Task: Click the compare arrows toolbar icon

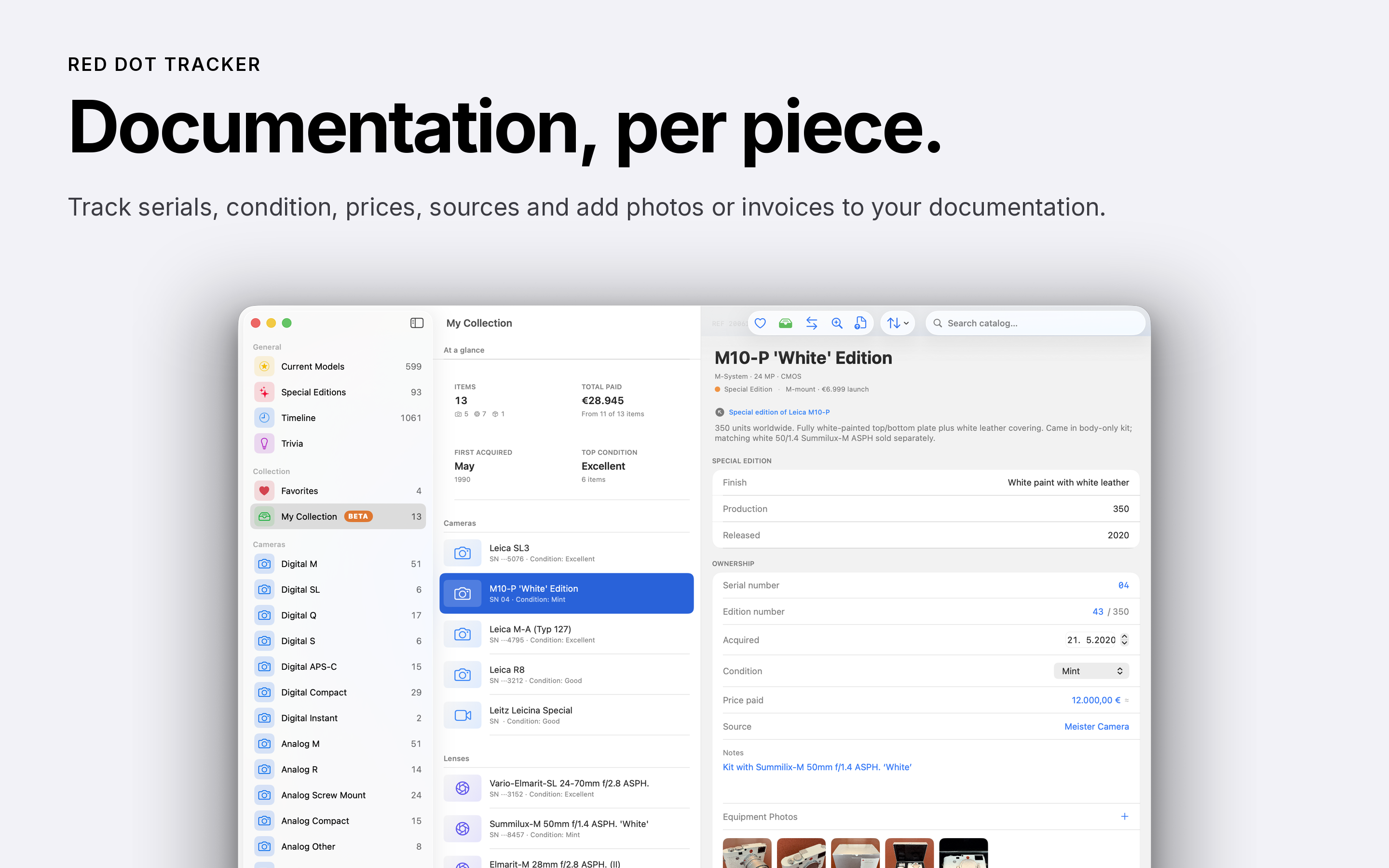Action: click(x=811, y=323)
